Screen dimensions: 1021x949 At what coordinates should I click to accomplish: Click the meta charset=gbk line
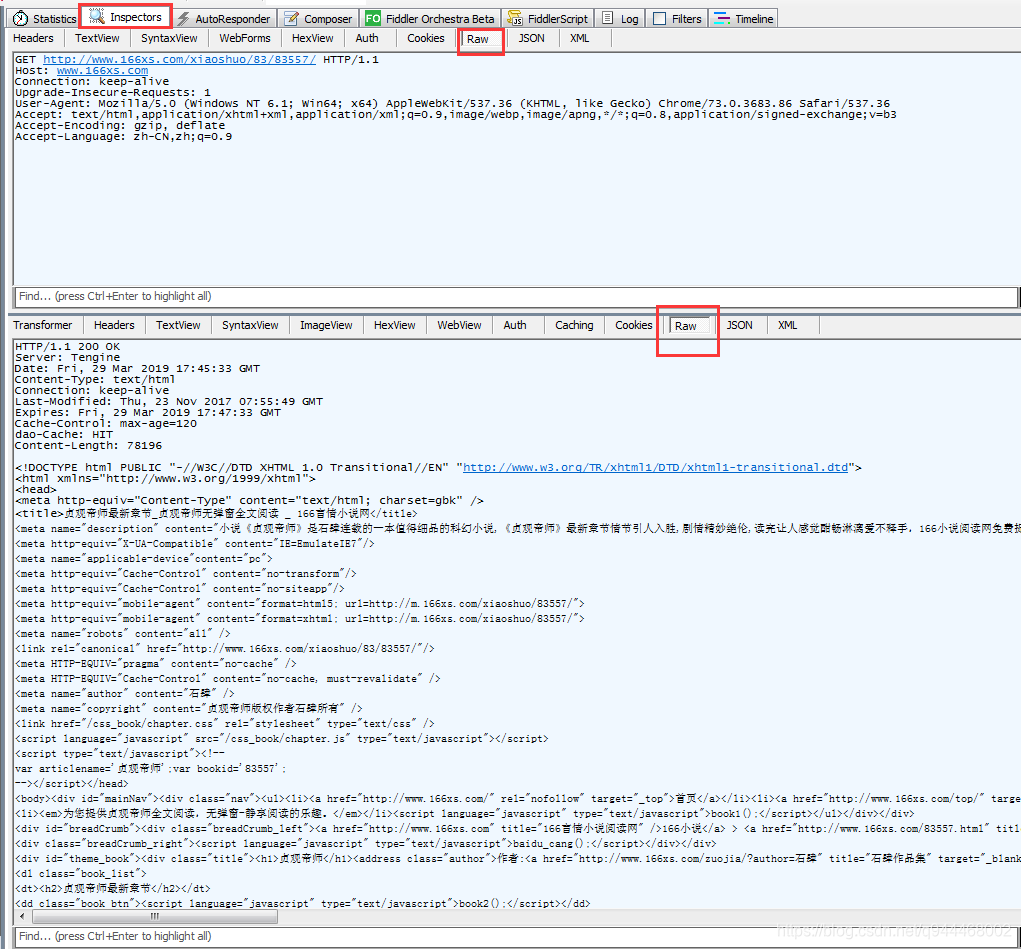[x=249, y=500]
